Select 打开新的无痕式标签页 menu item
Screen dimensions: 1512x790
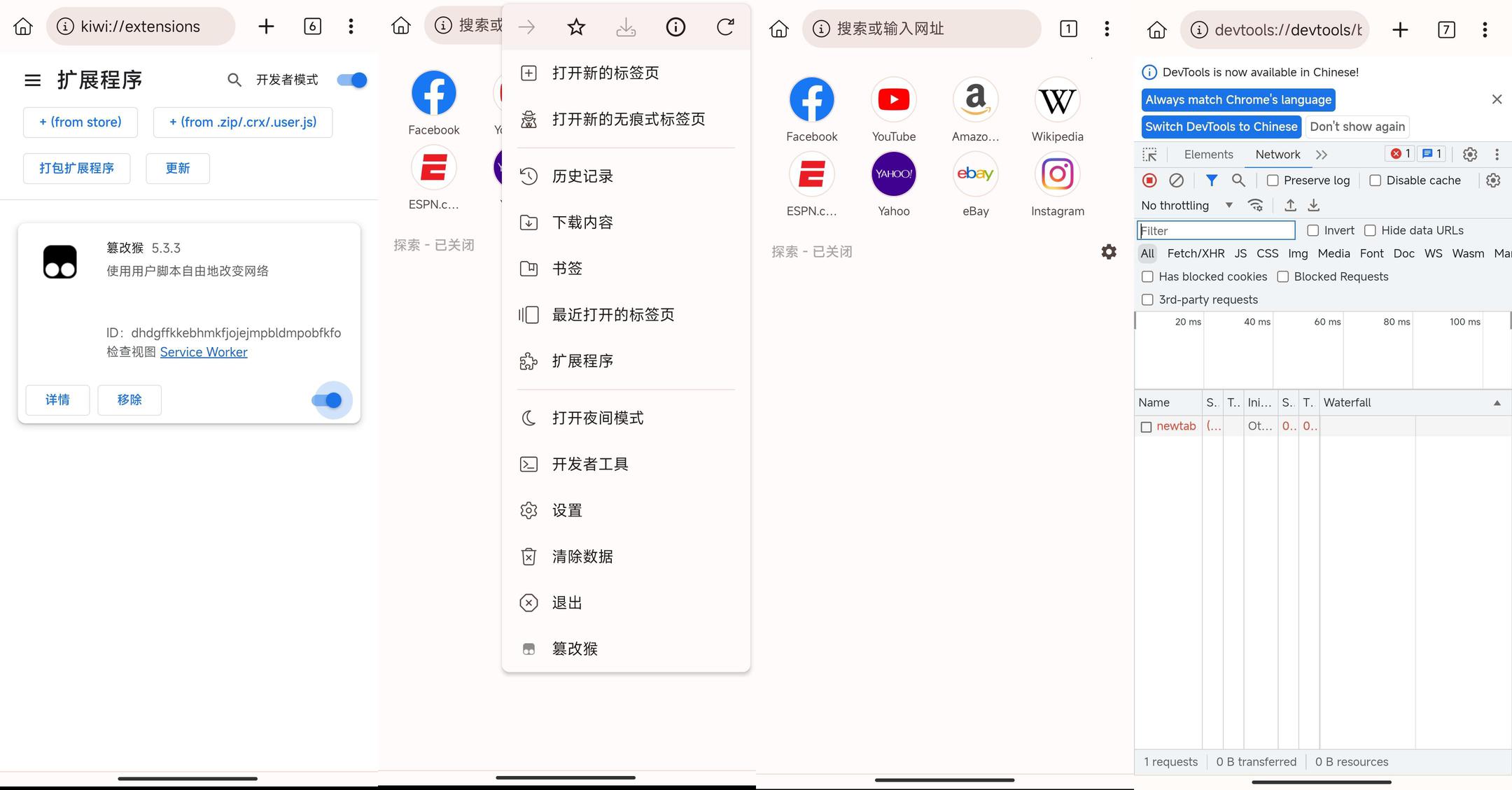point(626,119)
